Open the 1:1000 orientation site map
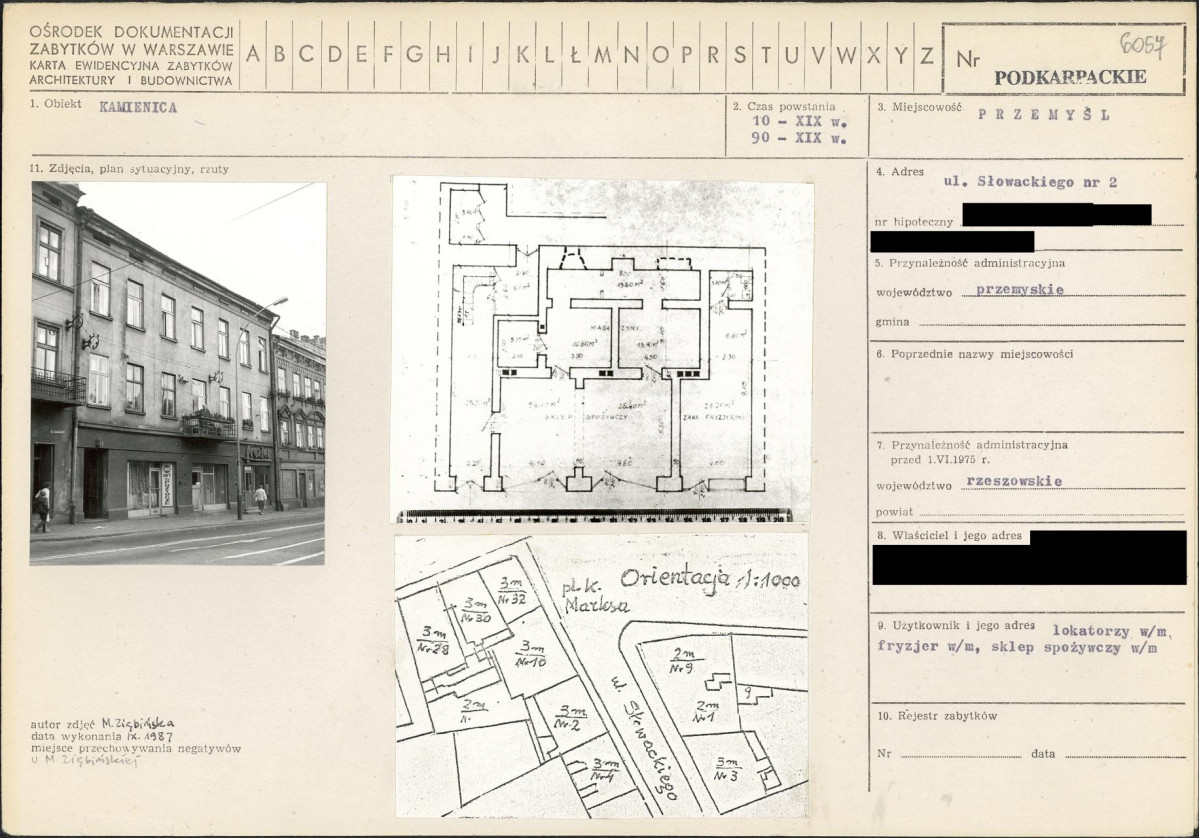Image resolution: width=1199 pixels, height=838 pixels. pyautogui.click(x=601, y=676)
